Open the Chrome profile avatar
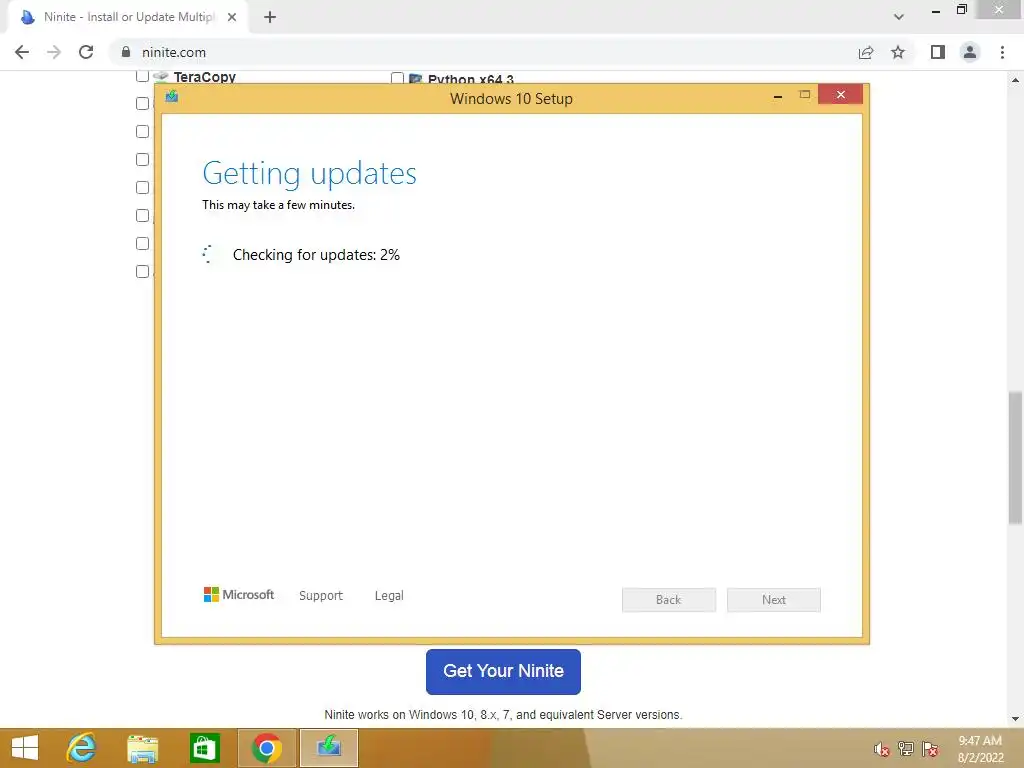The width and height of the screenshot is (1024, 768). (970, 52)
